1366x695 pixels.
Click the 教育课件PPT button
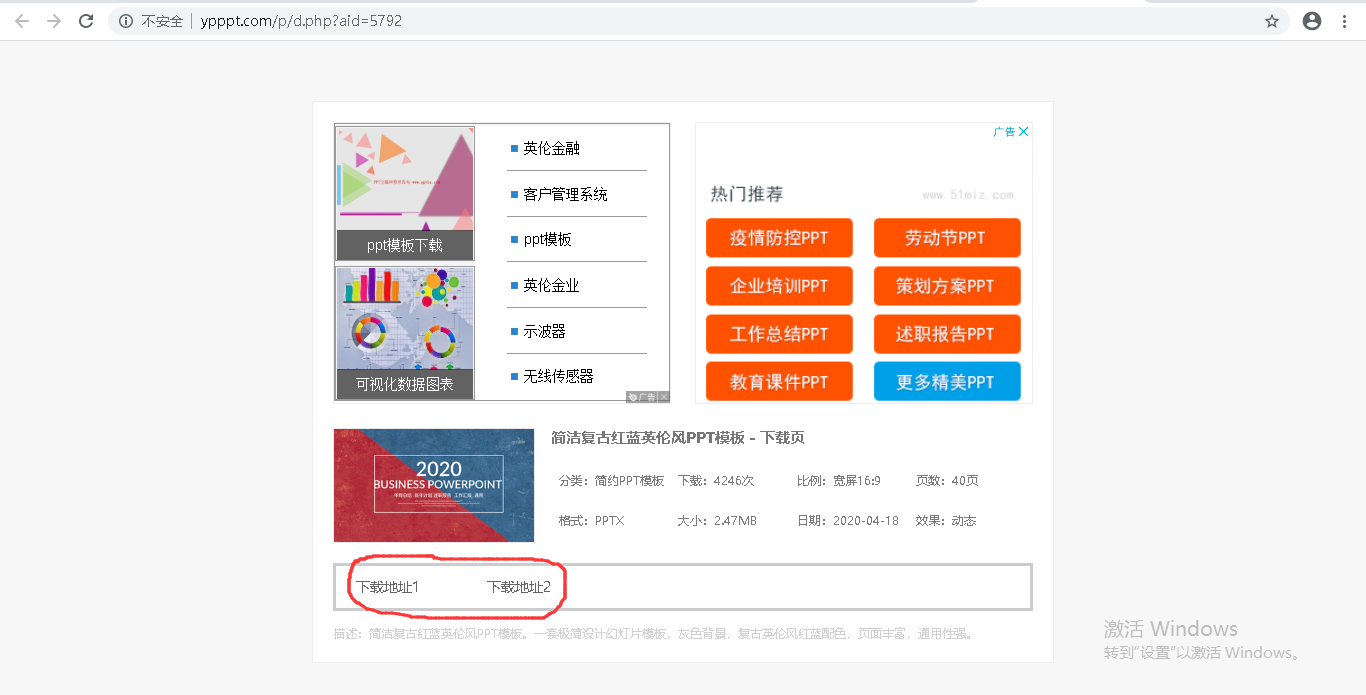[x=779, y=382]
